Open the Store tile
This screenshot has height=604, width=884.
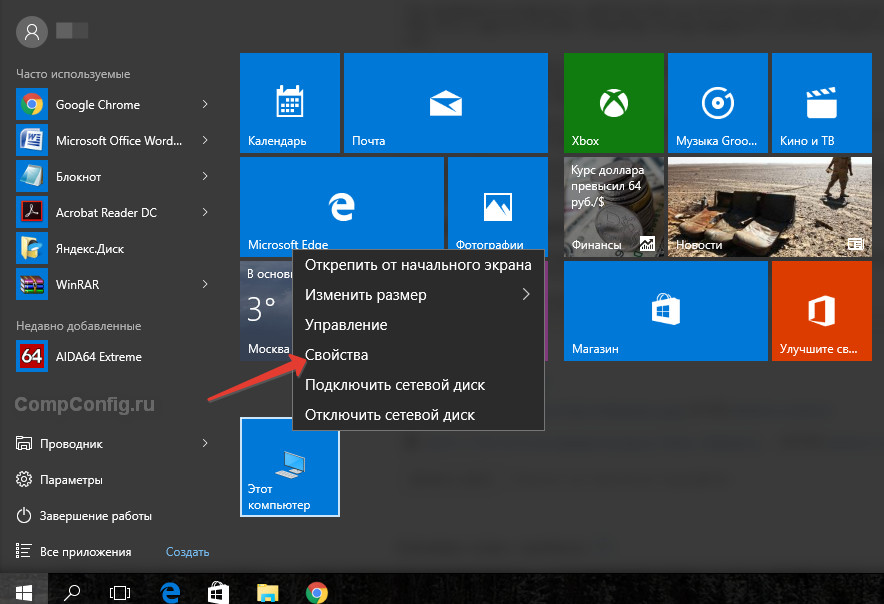664,312
